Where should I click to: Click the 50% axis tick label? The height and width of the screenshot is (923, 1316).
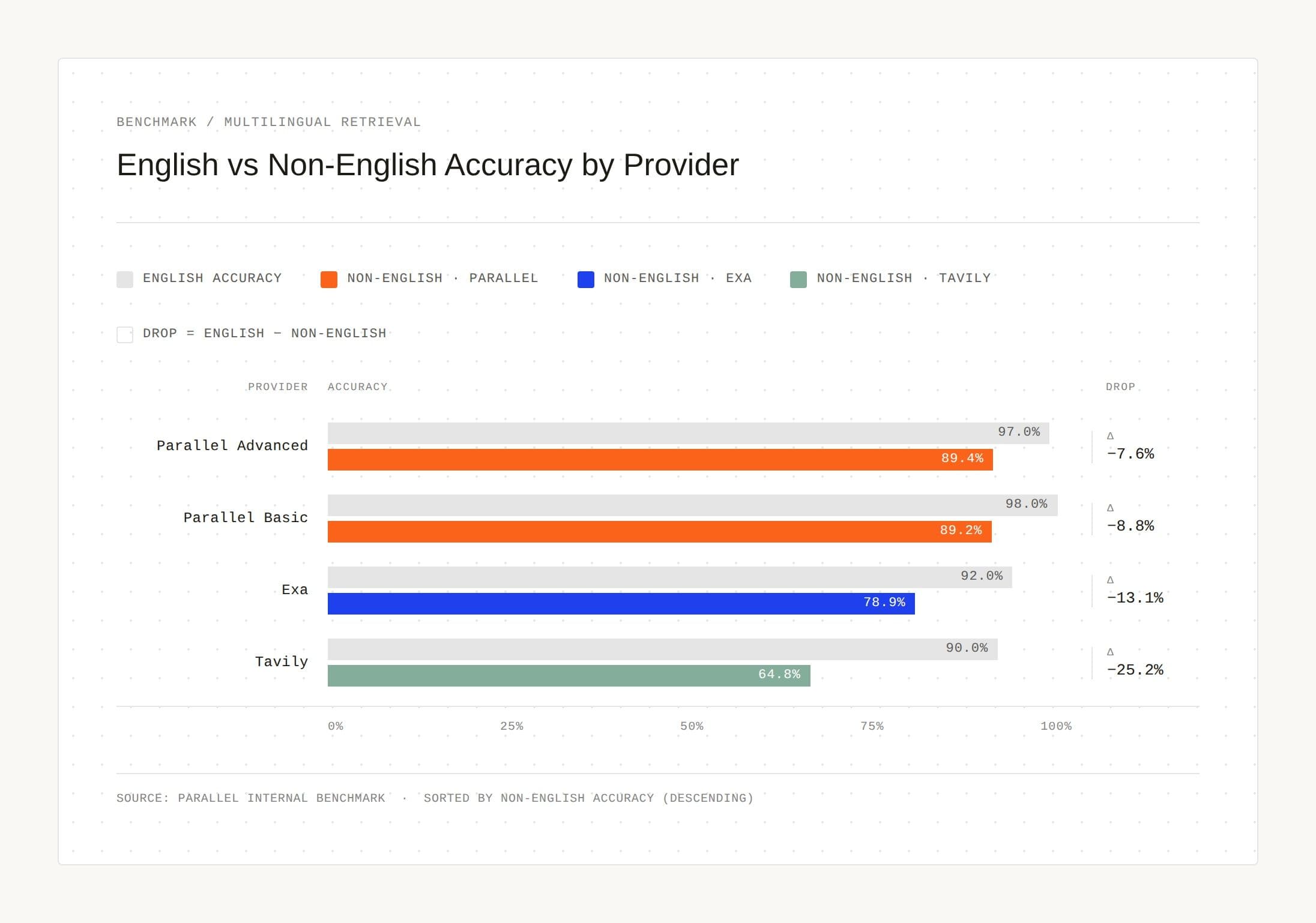tap(692, 726)
